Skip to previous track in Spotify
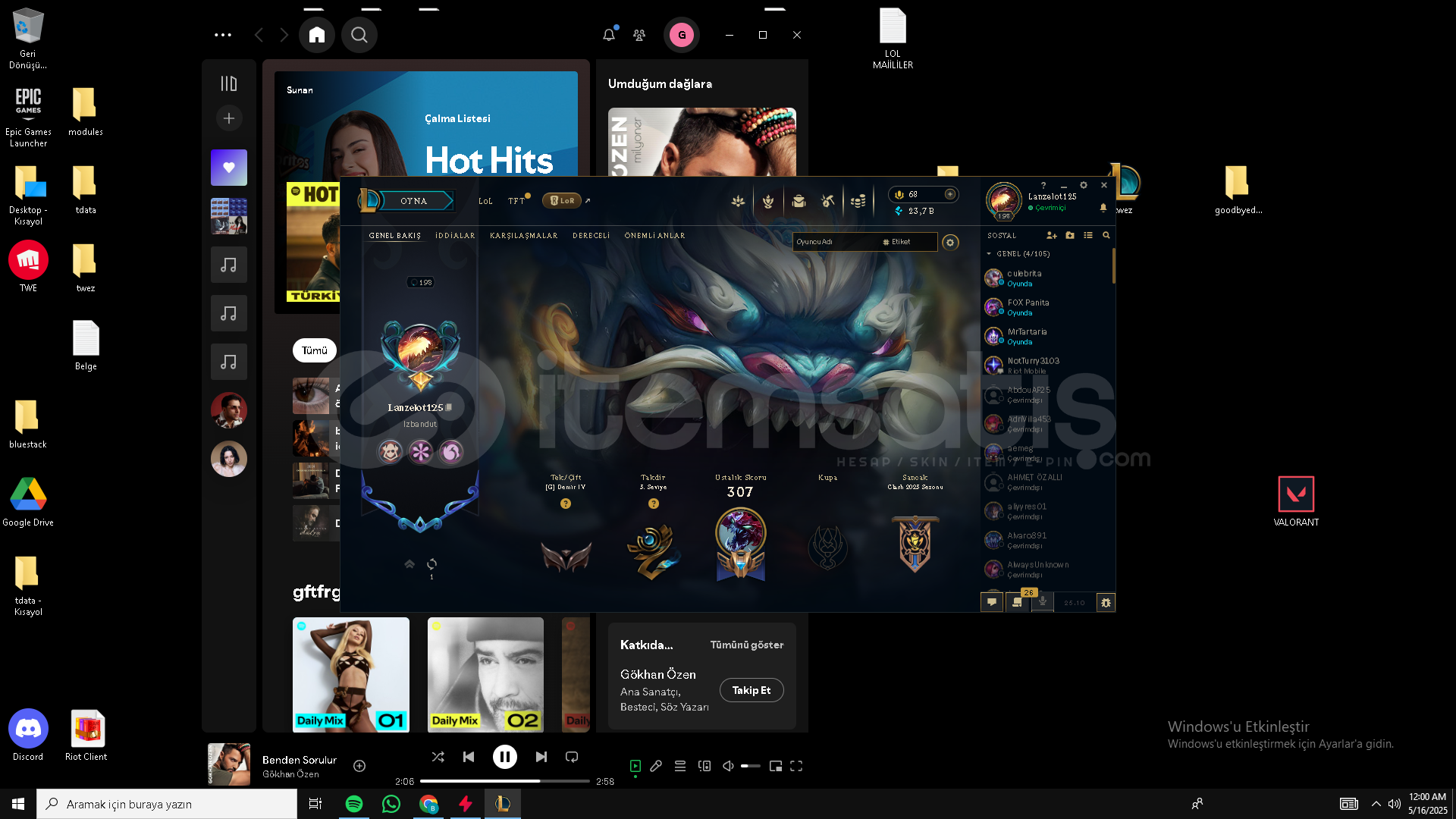Screen dimensions: 1456x819 pos(469,757)
